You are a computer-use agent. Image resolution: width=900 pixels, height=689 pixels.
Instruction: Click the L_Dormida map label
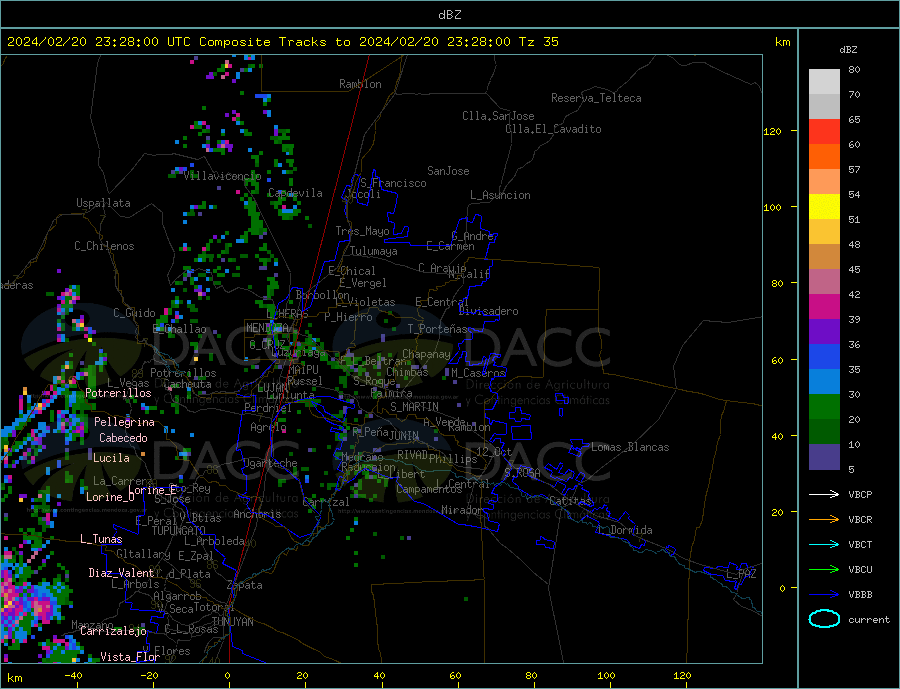pyautogui.click(x=625, y=530)
